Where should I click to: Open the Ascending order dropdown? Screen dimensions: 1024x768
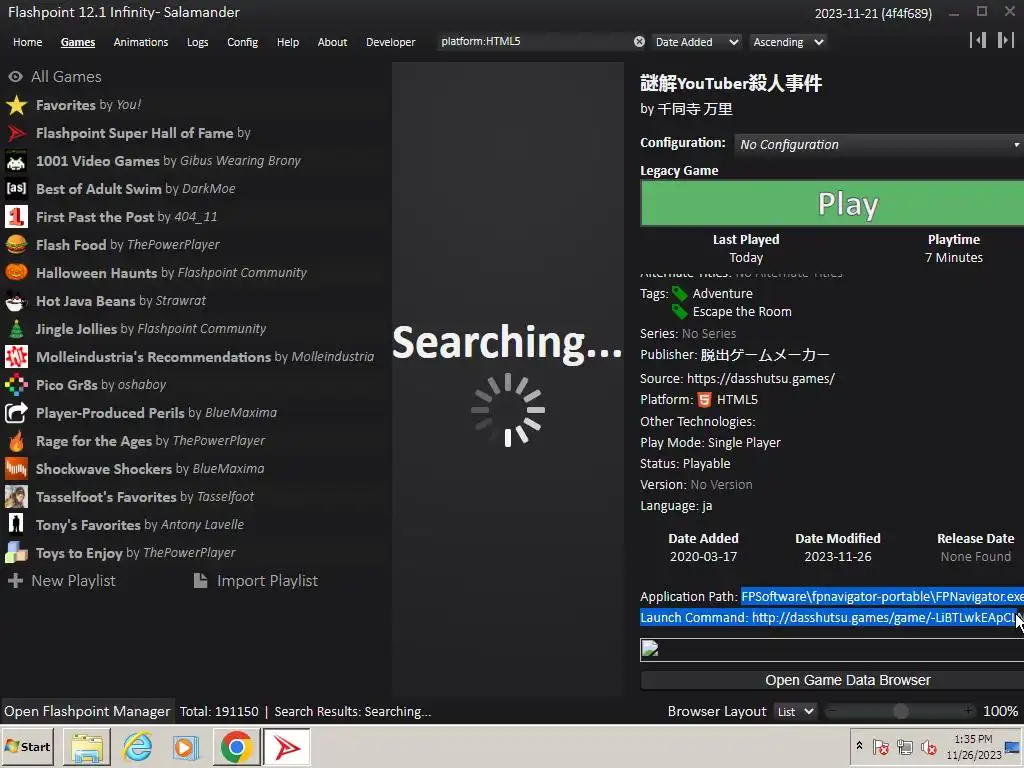[x=788, y=42]
